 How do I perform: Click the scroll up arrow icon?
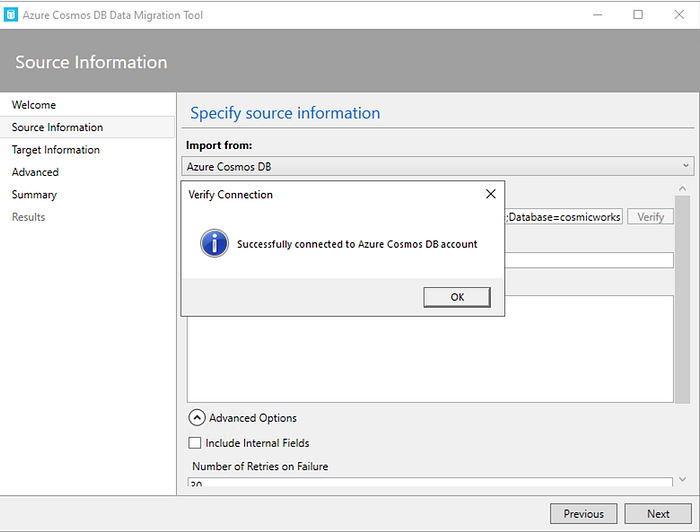tap(682, 189)
